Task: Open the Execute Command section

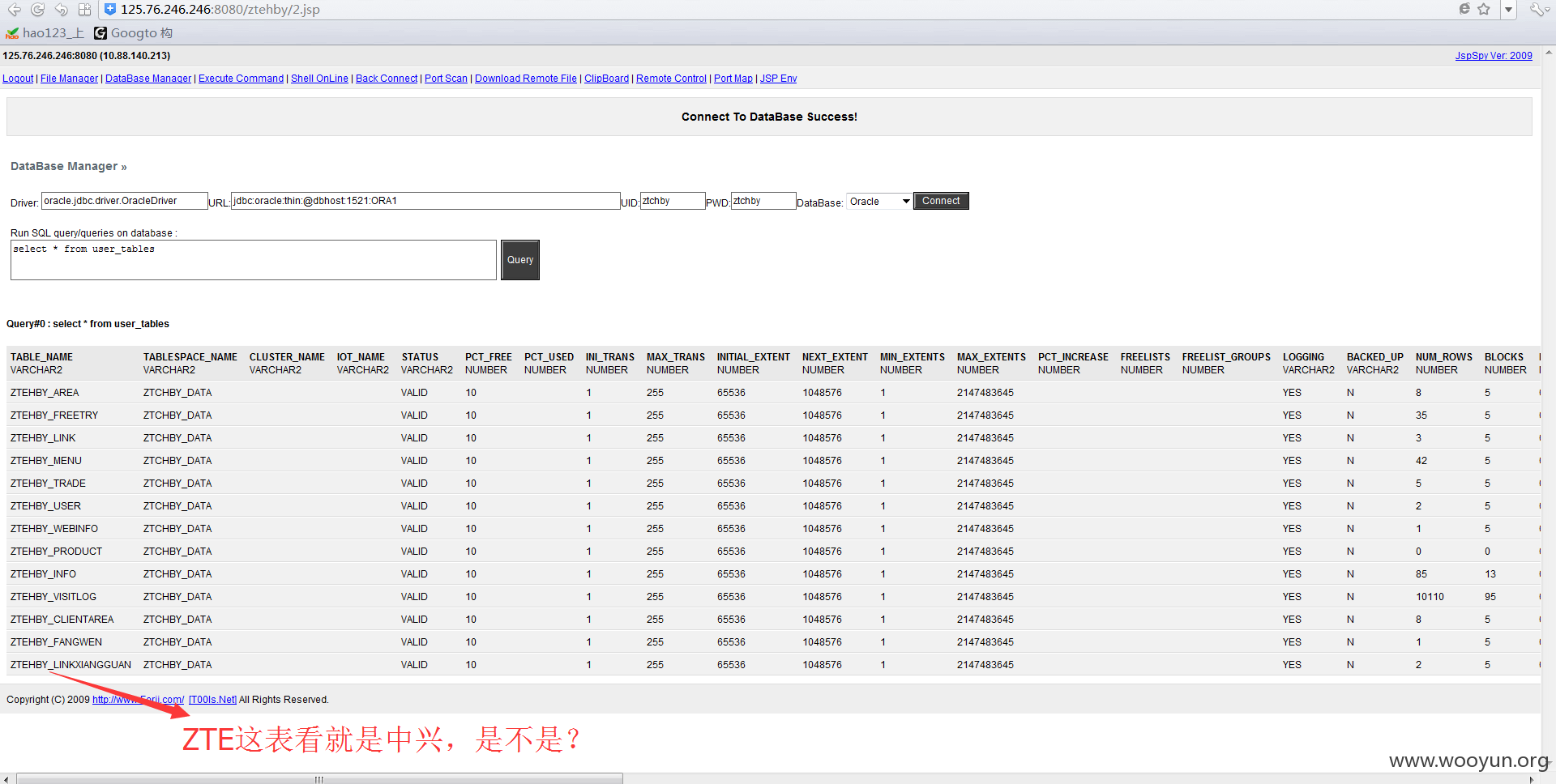Action: tap(241, 79)
